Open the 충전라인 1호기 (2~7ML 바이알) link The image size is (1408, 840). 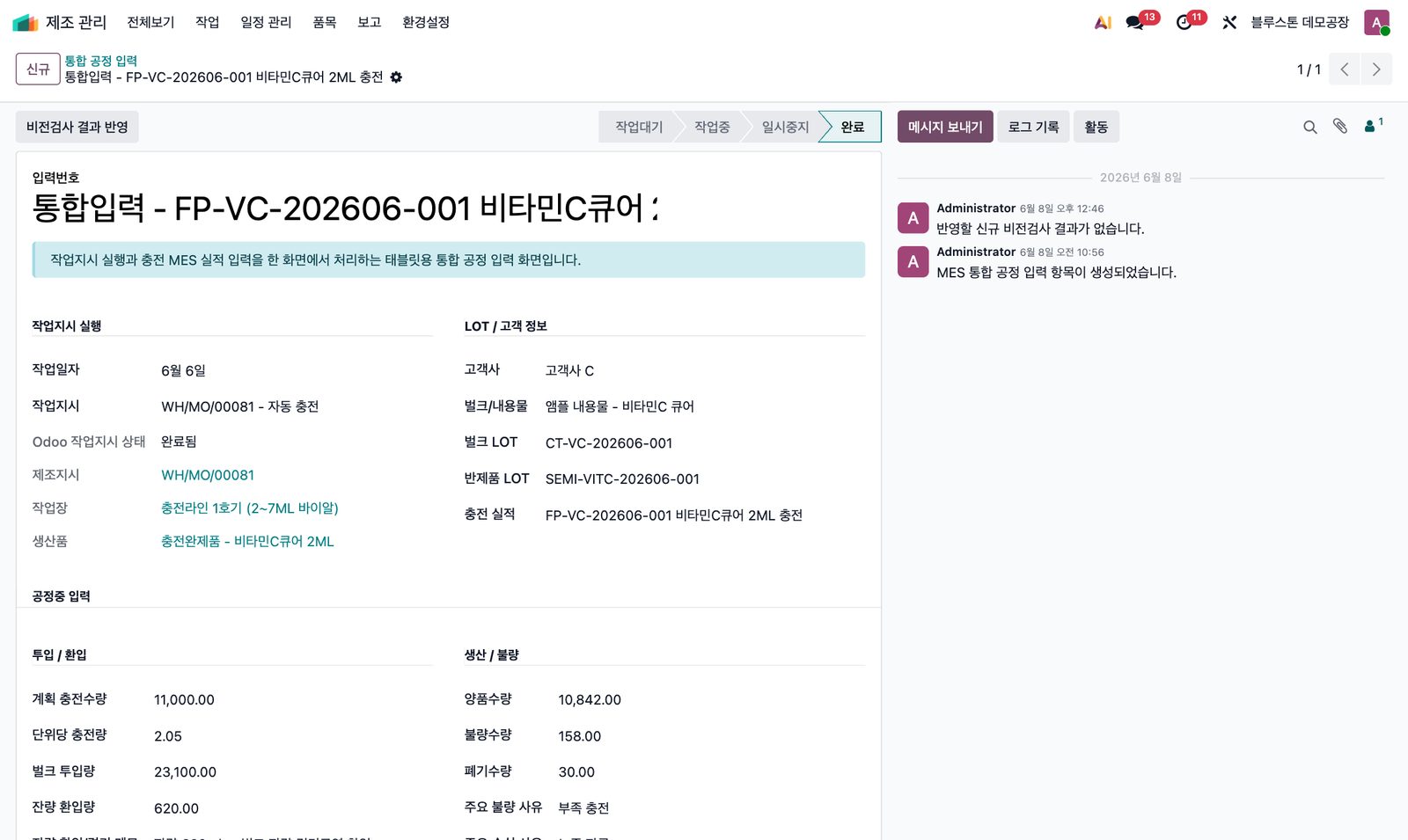[250, 508]
